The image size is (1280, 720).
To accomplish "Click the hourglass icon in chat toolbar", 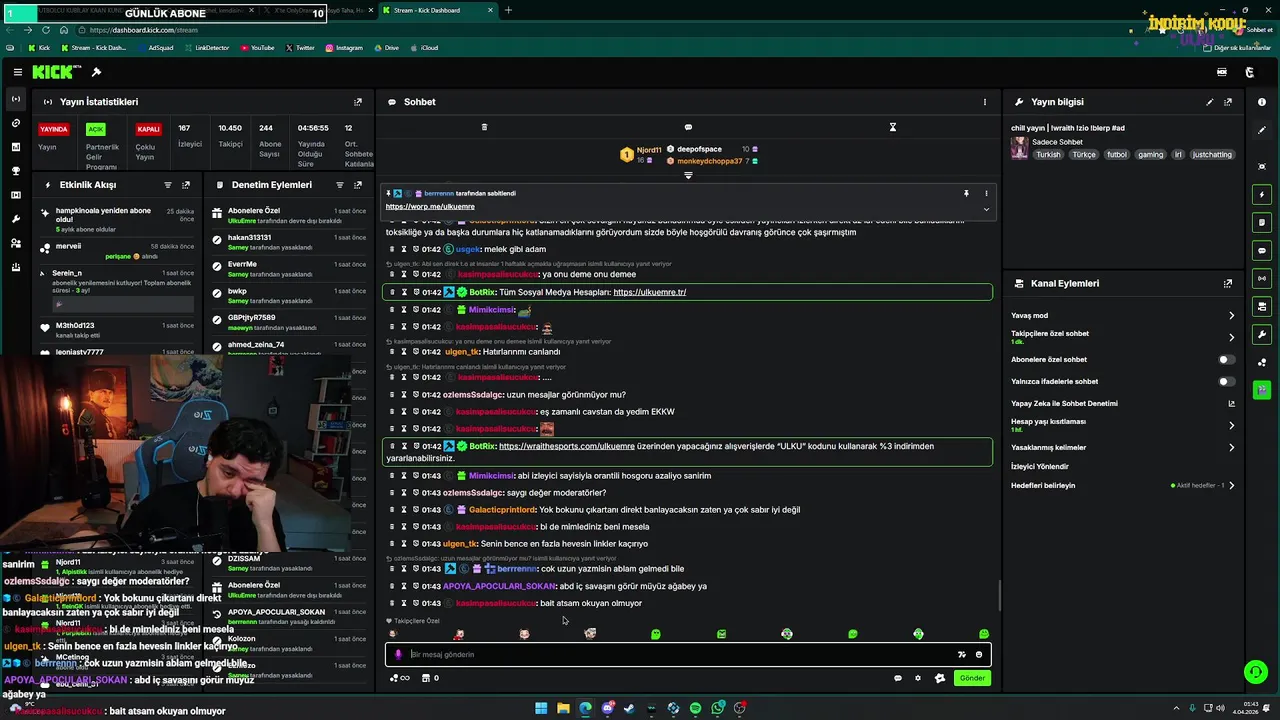I will (893, 127).
